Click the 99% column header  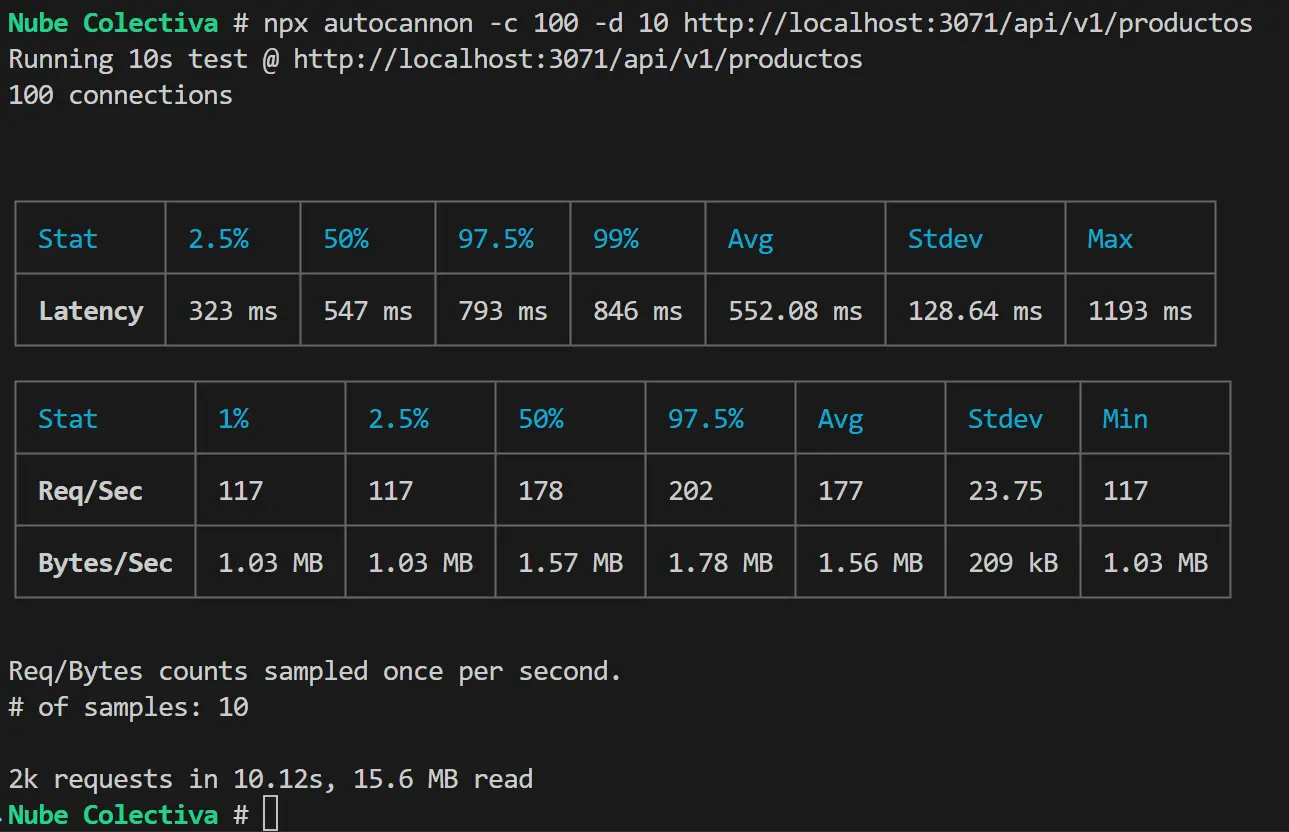click(x=616, y=239)
